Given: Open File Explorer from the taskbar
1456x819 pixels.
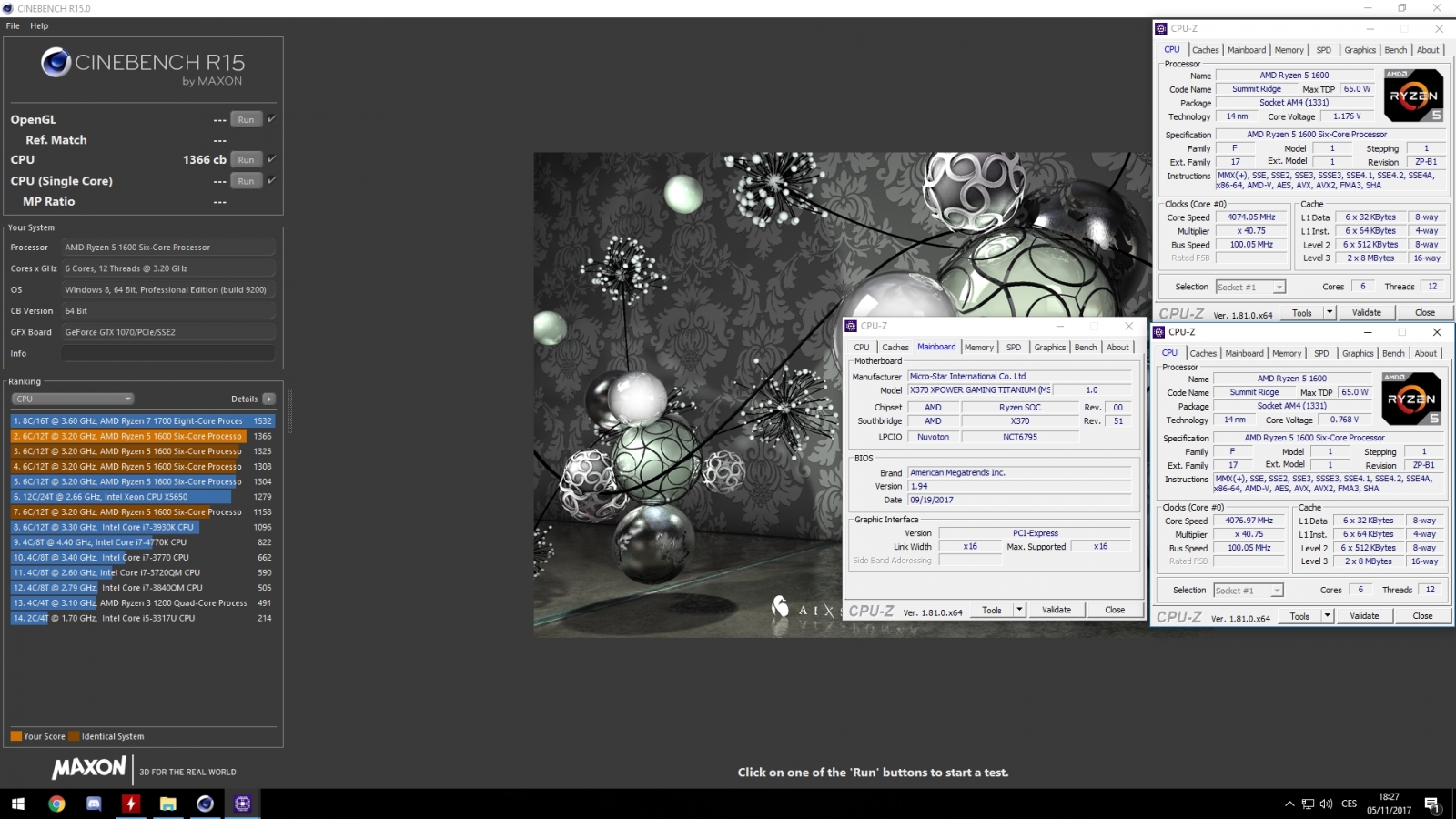Looking at the screenshot, I should (x=168, y=804).
